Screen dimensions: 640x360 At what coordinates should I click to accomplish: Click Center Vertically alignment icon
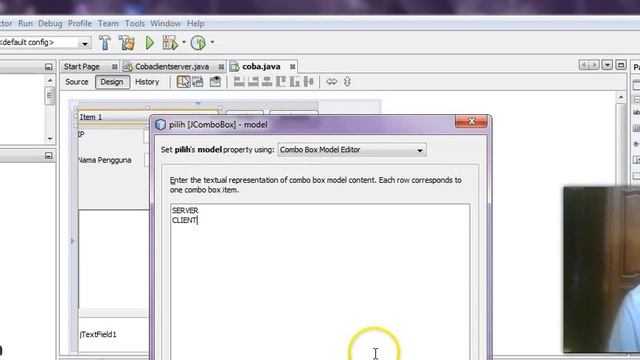pos(309,82)
